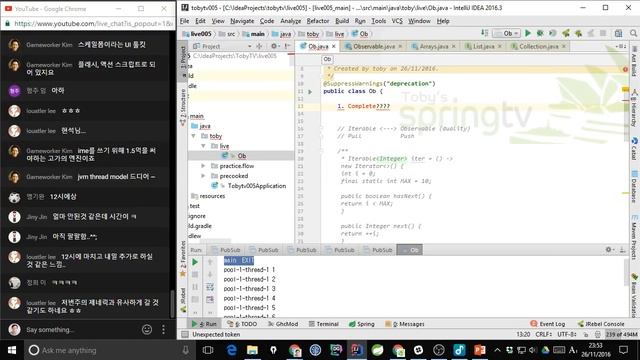
Task: Open the VCS menu
Action: (397, 21)
